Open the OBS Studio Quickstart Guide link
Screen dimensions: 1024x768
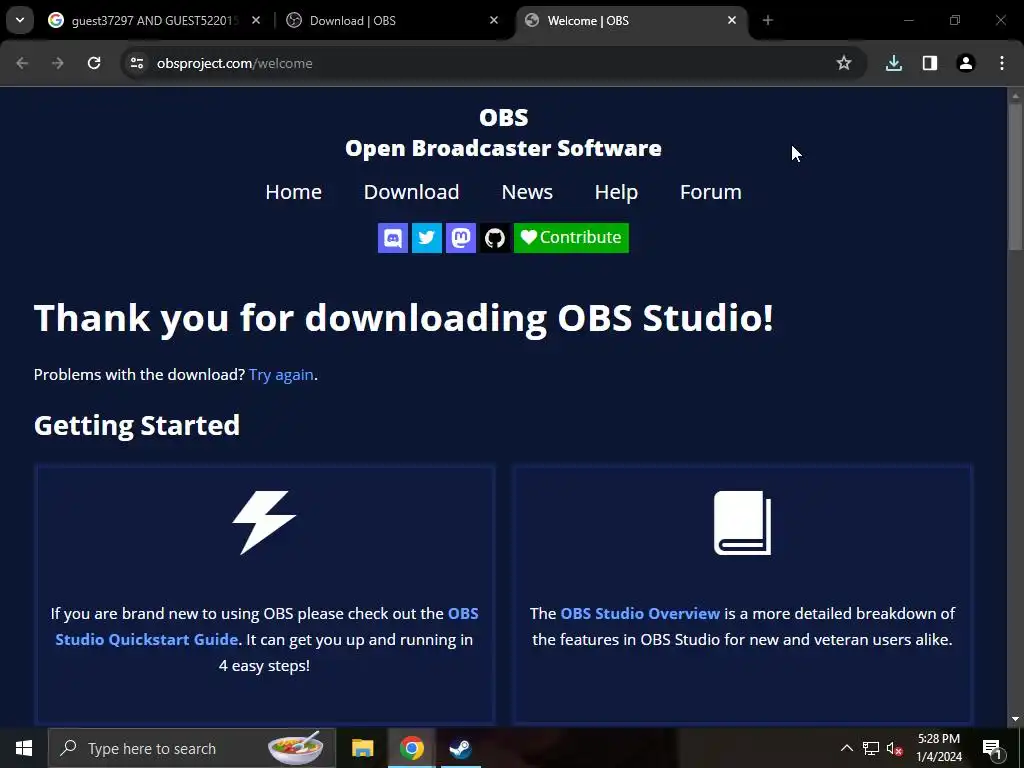click(x=266, y=626)
